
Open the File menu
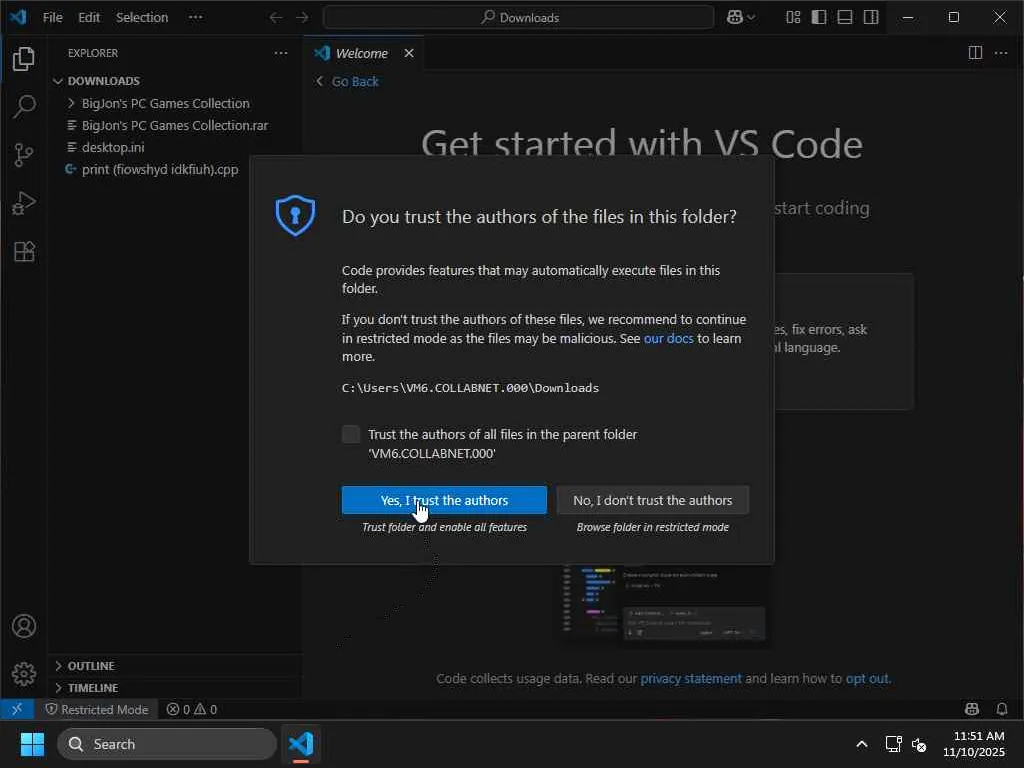[x=52, y=18]
